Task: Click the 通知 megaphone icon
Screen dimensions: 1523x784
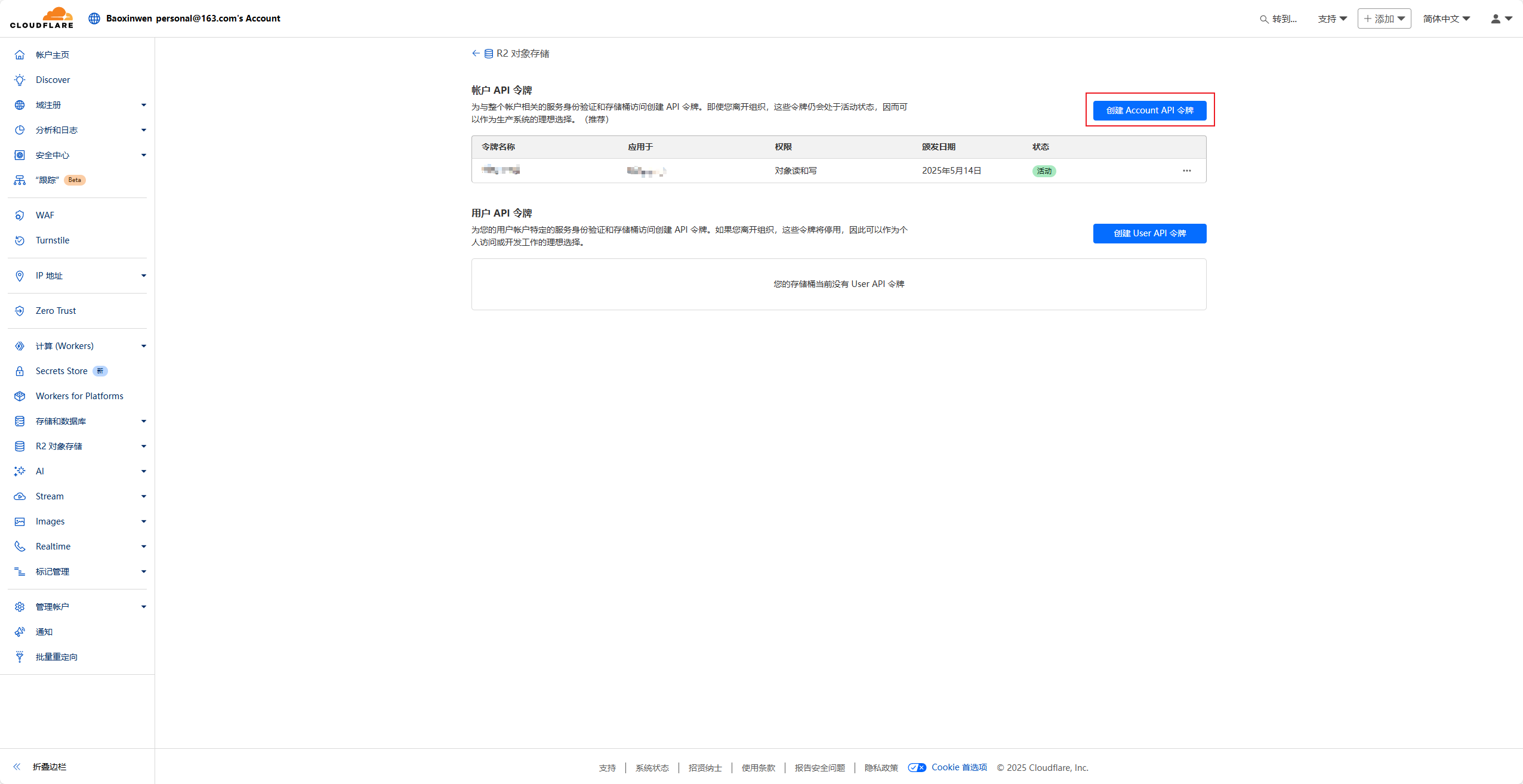Action: 20,632
